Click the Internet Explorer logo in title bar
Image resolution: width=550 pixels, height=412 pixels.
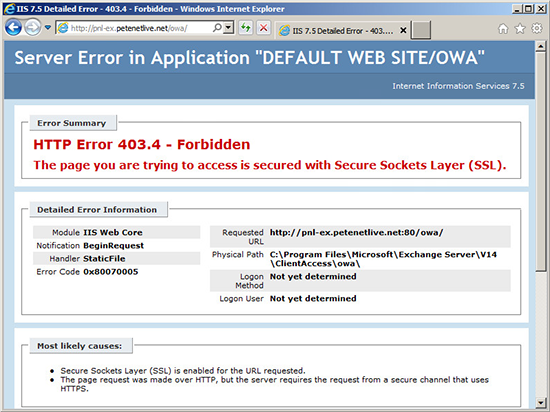click(x=9, y=9)
